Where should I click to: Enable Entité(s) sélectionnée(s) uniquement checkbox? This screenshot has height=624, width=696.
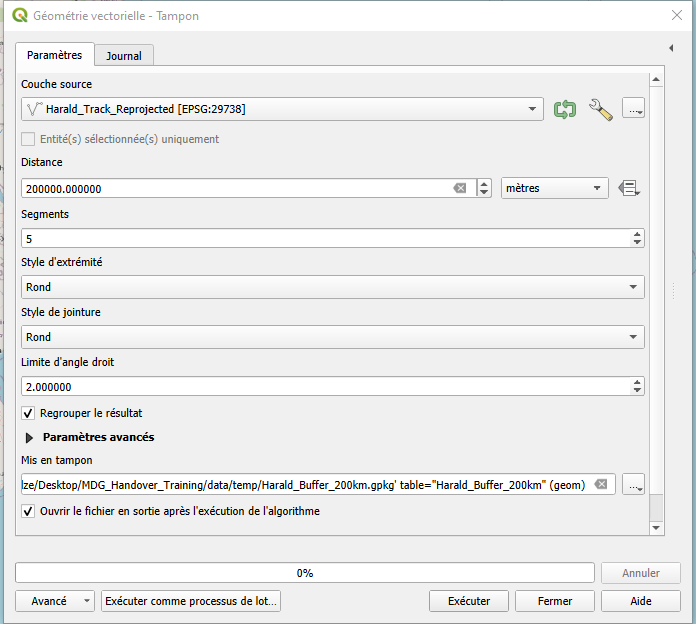(29, 139)
